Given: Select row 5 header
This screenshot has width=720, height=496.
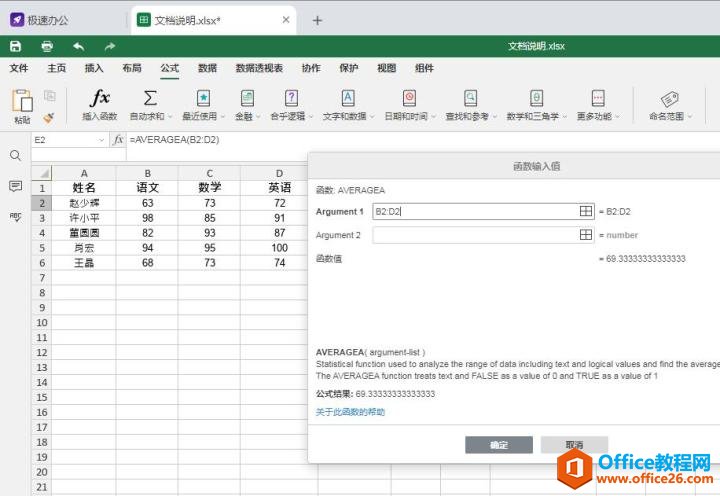Looking at the screenshot, I should pos(42,248).
